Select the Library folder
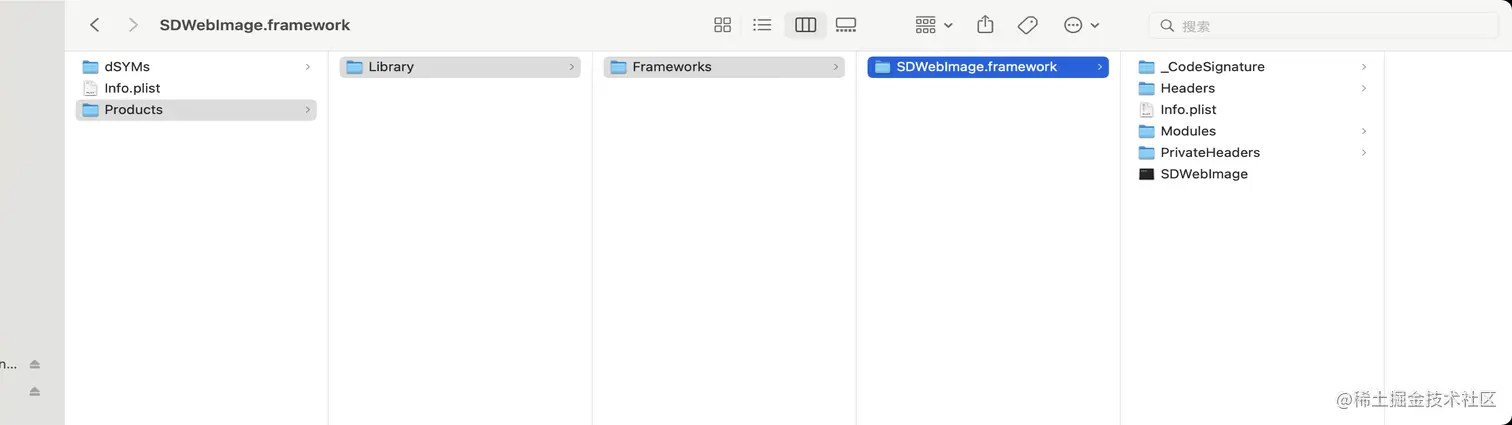Image resolution: width=1512 pixels, height=425 pixels. tap(460, 67)
